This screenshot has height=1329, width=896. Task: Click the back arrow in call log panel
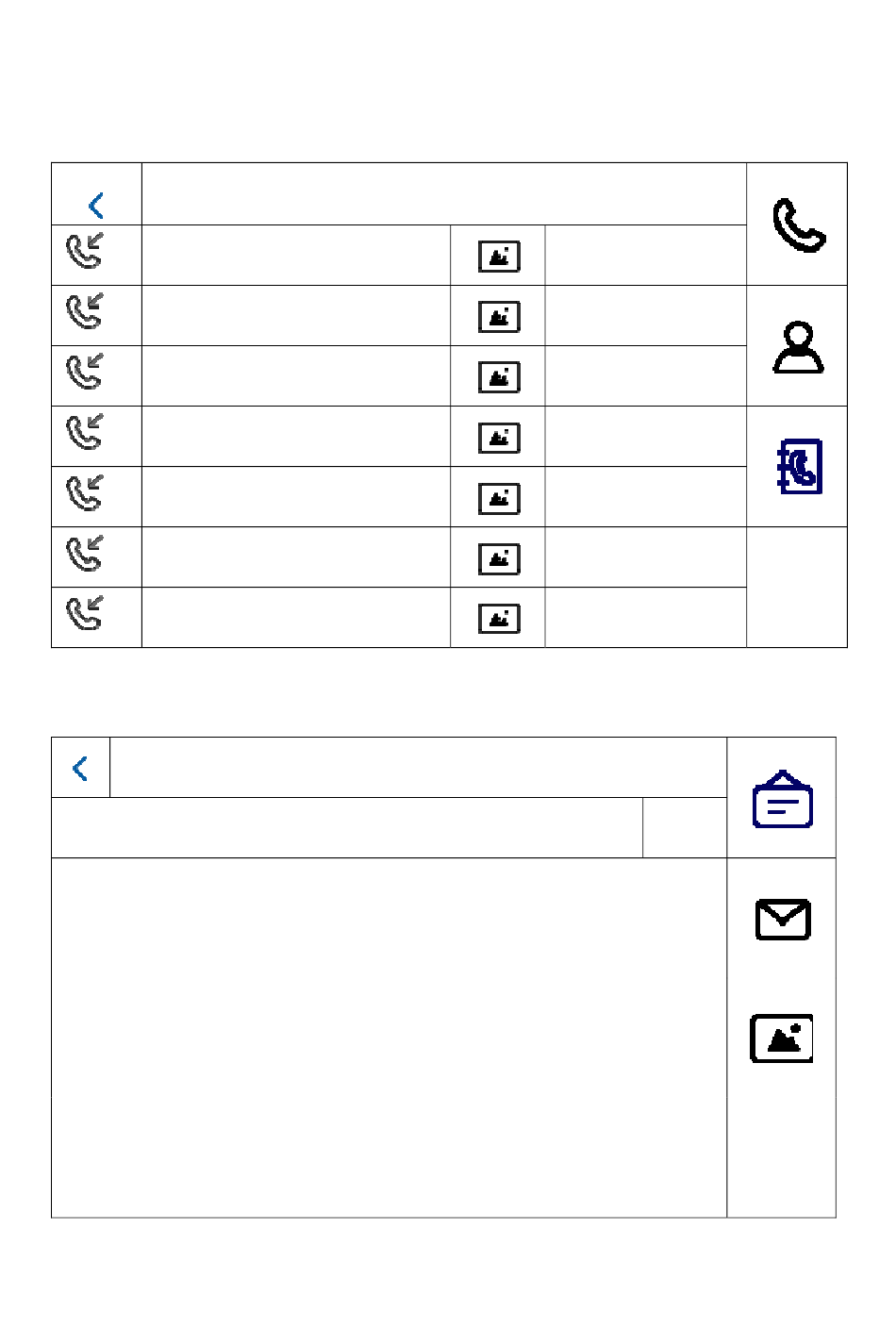96,206
